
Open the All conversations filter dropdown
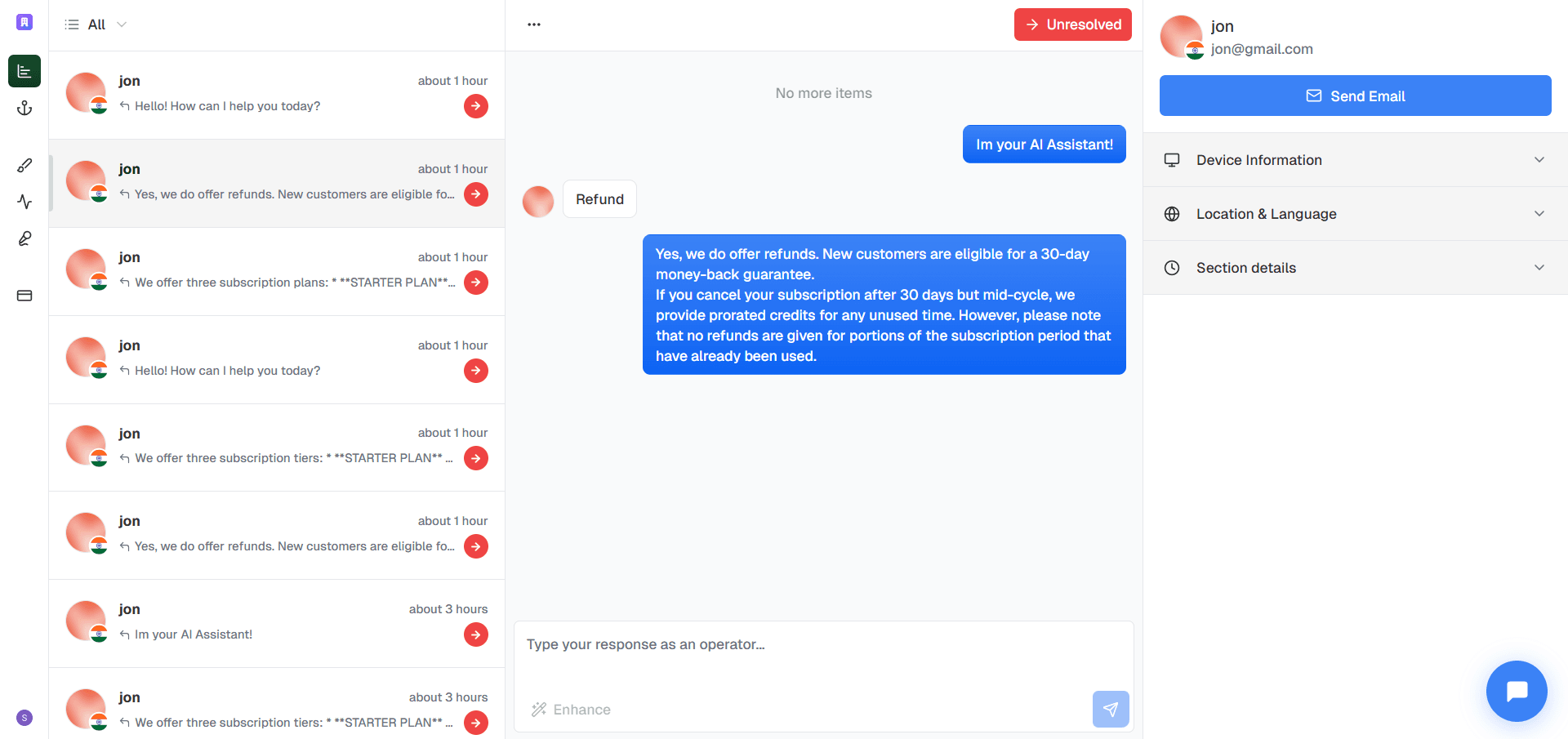pyautogui.click(x=96, y=24)
